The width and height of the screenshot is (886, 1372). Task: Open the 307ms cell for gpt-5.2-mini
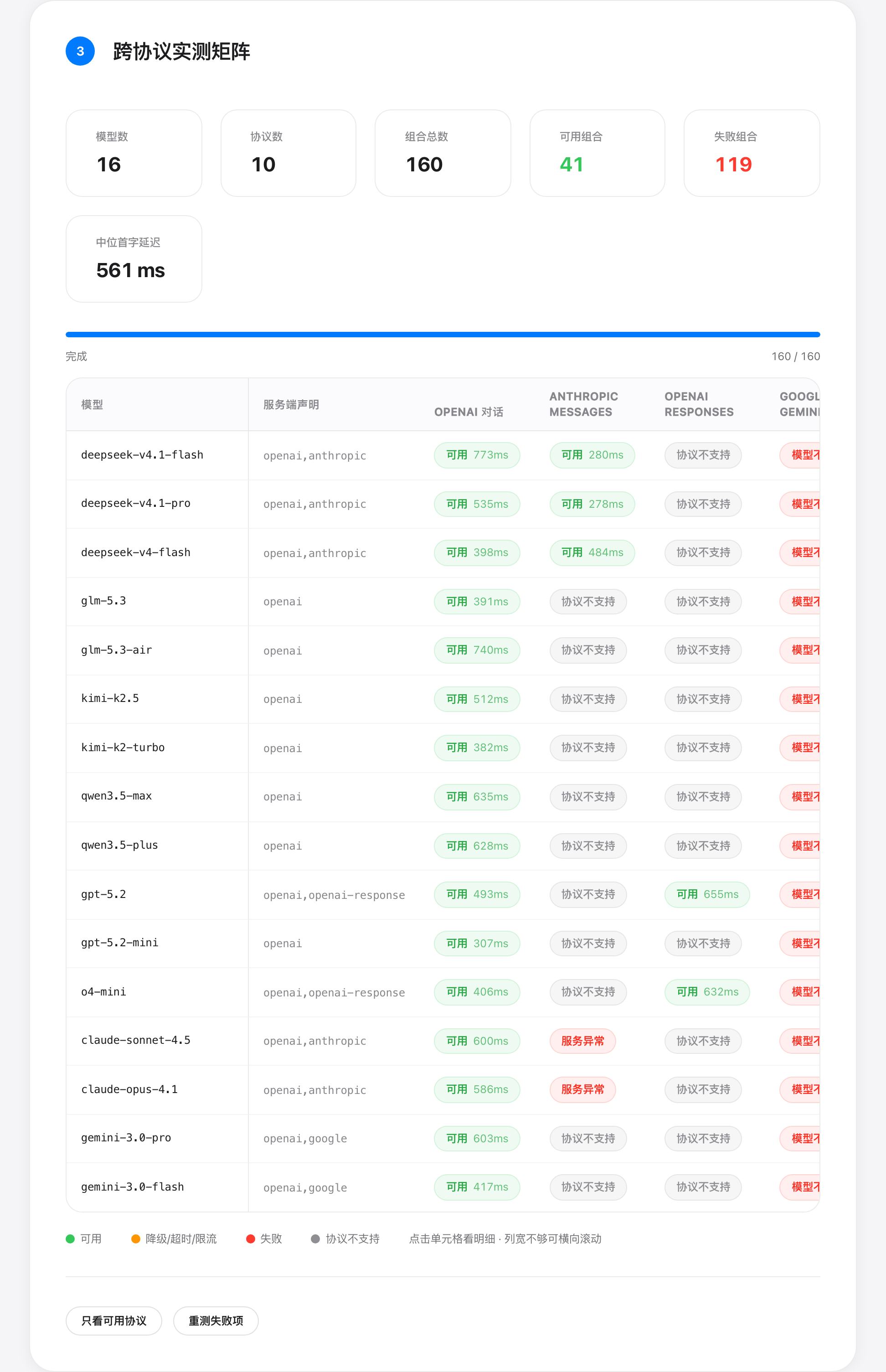coord(477,944)
